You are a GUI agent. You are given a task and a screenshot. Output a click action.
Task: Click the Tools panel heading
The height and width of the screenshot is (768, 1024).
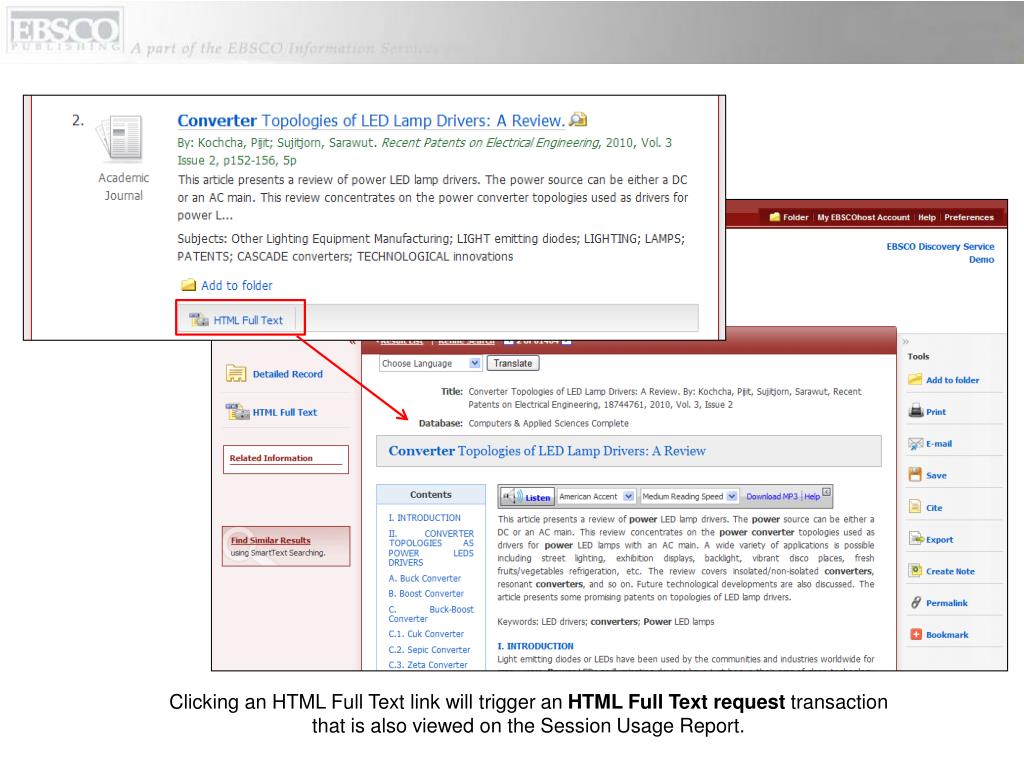coord(918,357)
